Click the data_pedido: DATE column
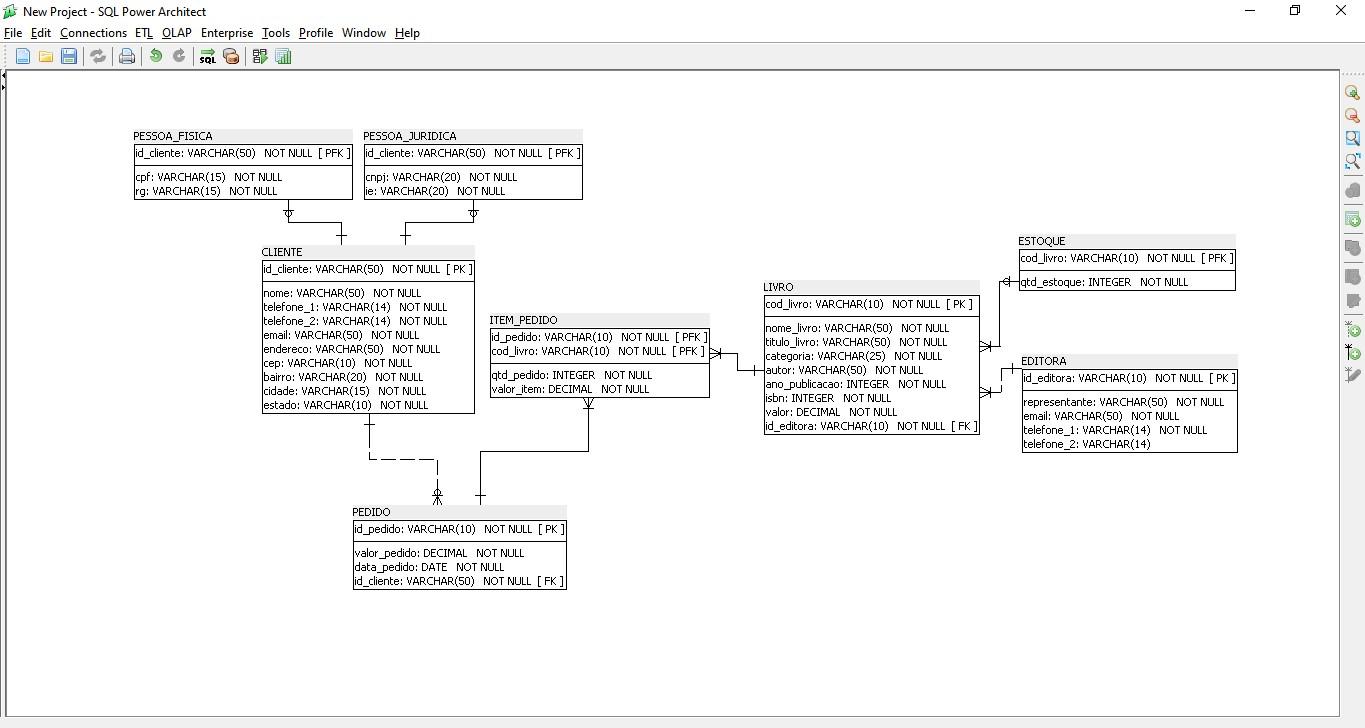1365x728 pixels. (430, 567)
